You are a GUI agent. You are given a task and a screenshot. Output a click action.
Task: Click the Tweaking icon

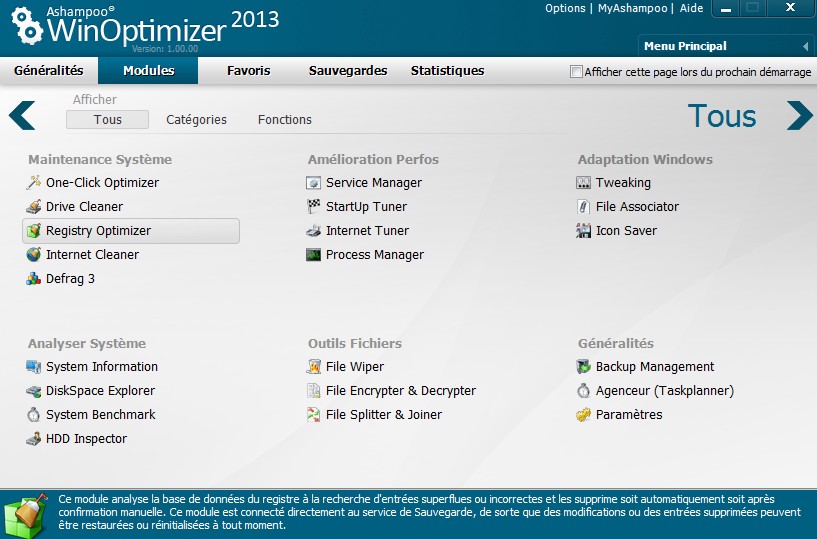click(584, 182)
